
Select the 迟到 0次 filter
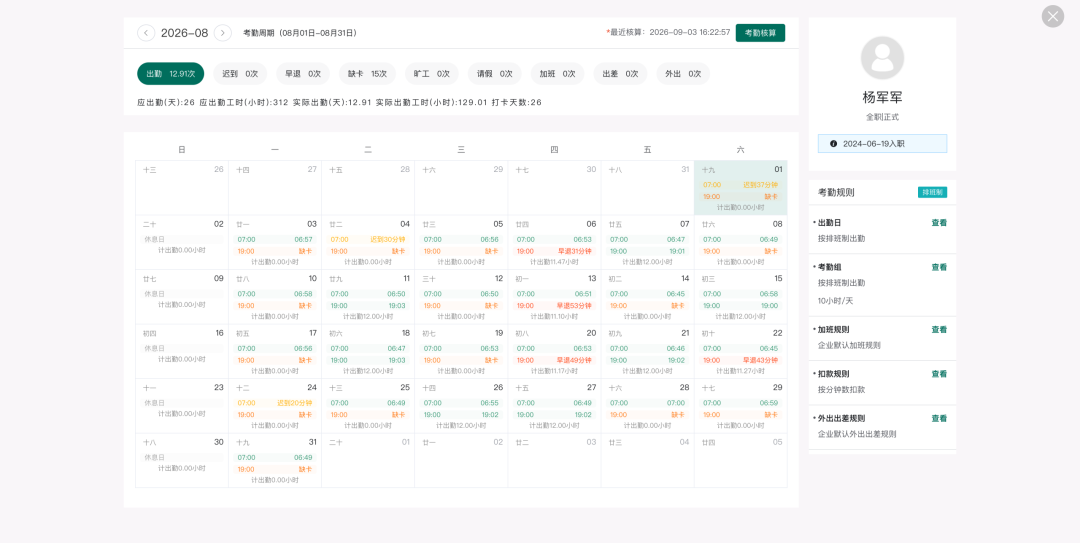[x=240, y=74]
